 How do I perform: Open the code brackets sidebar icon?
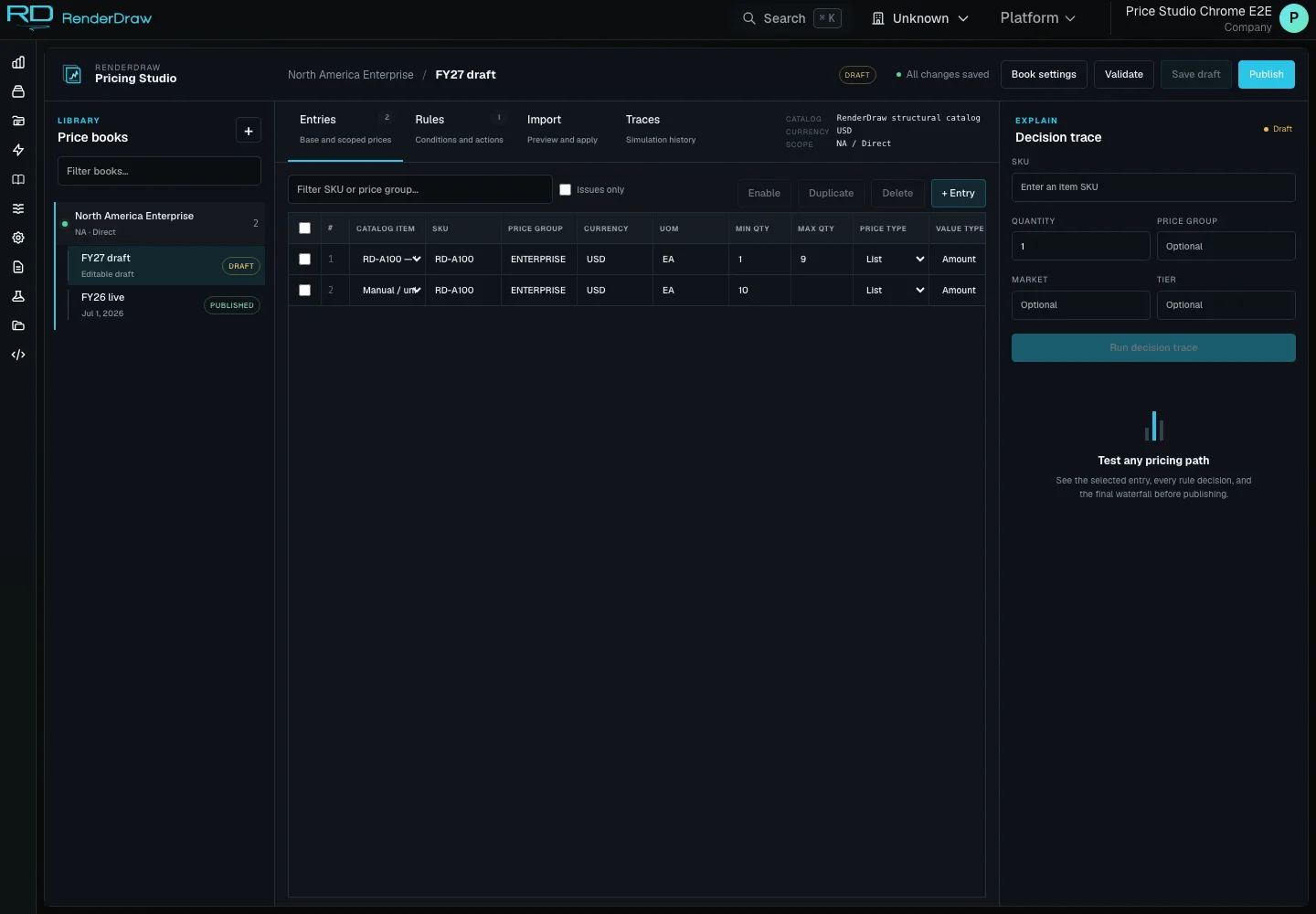[18, 355]
